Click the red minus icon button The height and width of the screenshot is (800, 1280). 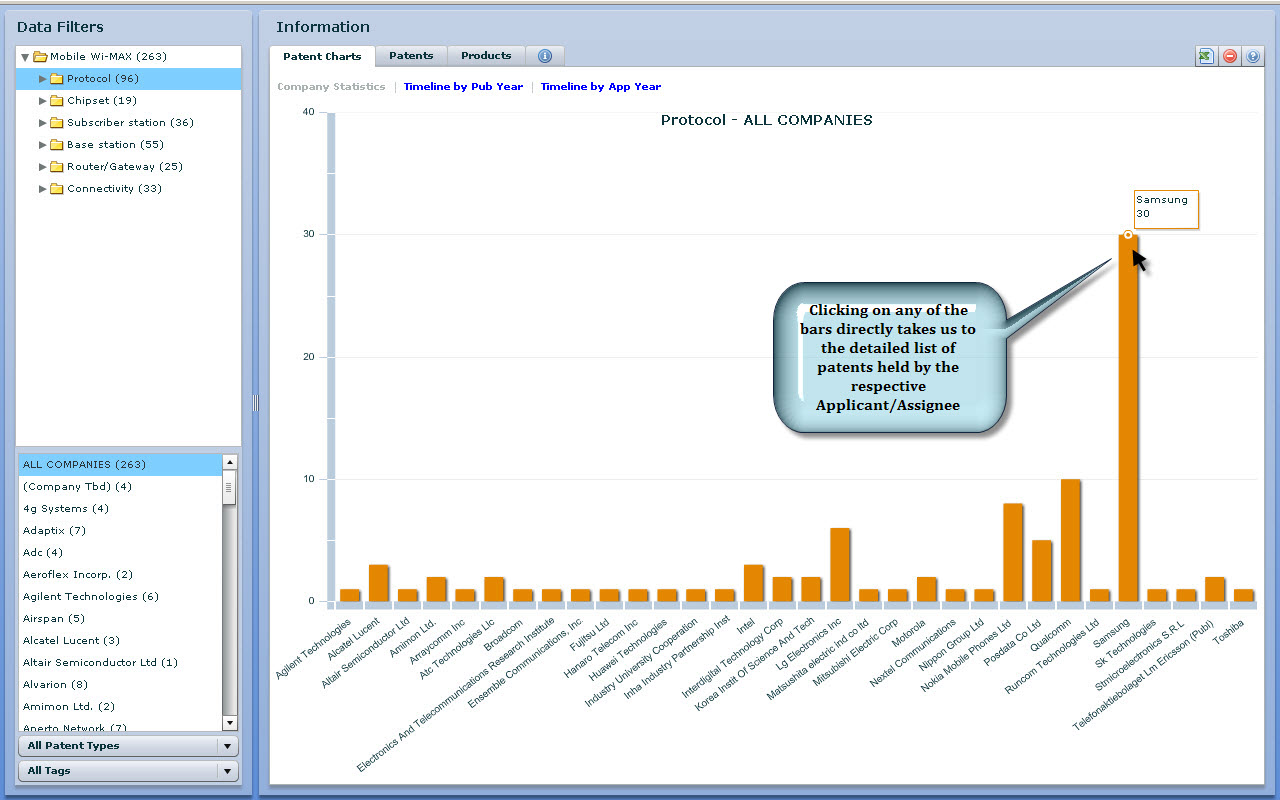click(1229, 57)
